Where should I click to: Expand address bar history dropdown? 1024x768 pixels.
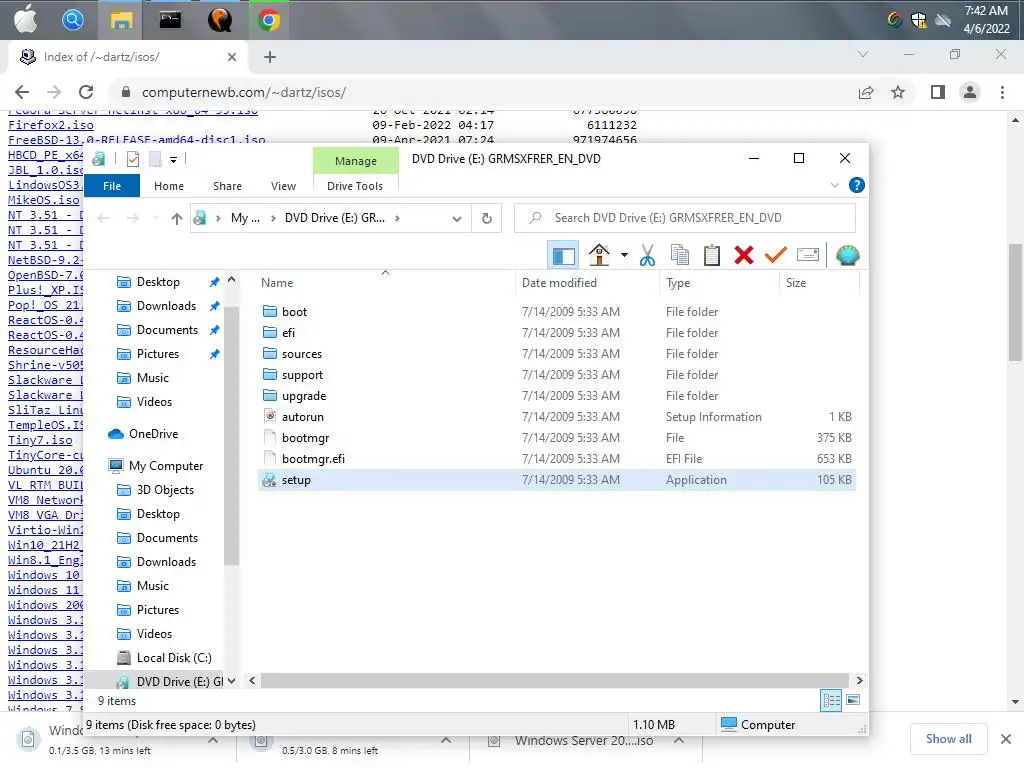(456, 219)
